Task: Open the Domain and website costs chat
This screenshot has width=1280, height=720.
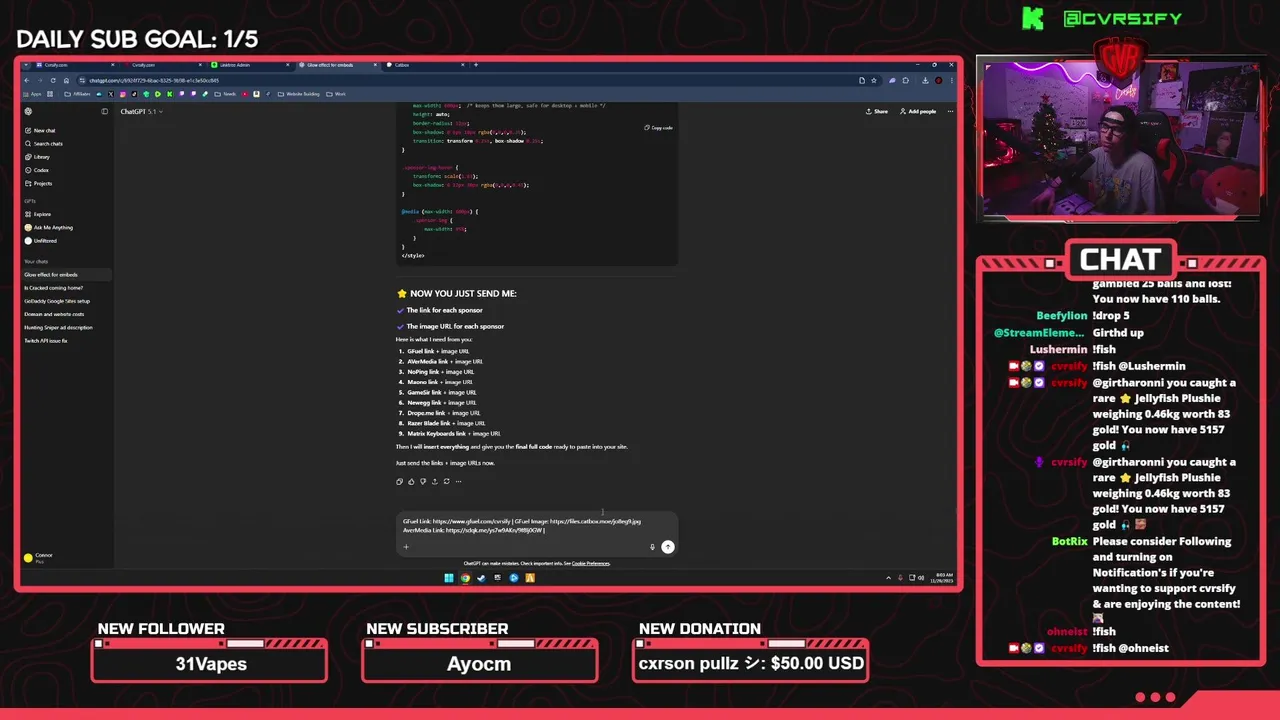Action: pos(54,314)
